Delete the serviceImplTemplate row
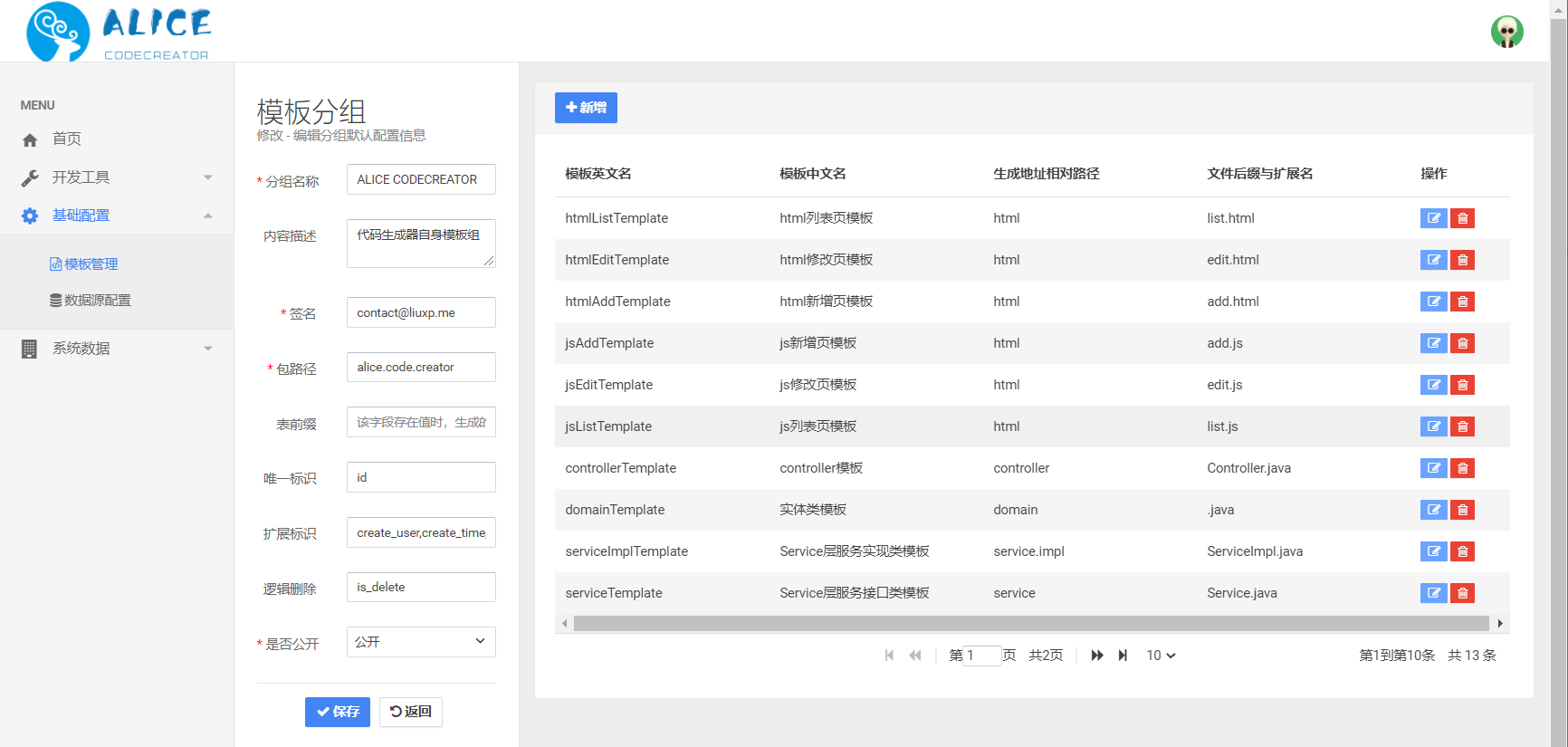1568x747 pixels. [x=1462, y=551]
